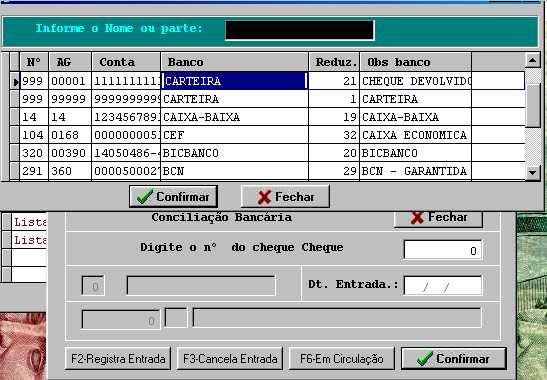The width and height of the screenshot is (547, 380).
Task: Click the long disabled field on bottom row
Action: pos(337,318)
